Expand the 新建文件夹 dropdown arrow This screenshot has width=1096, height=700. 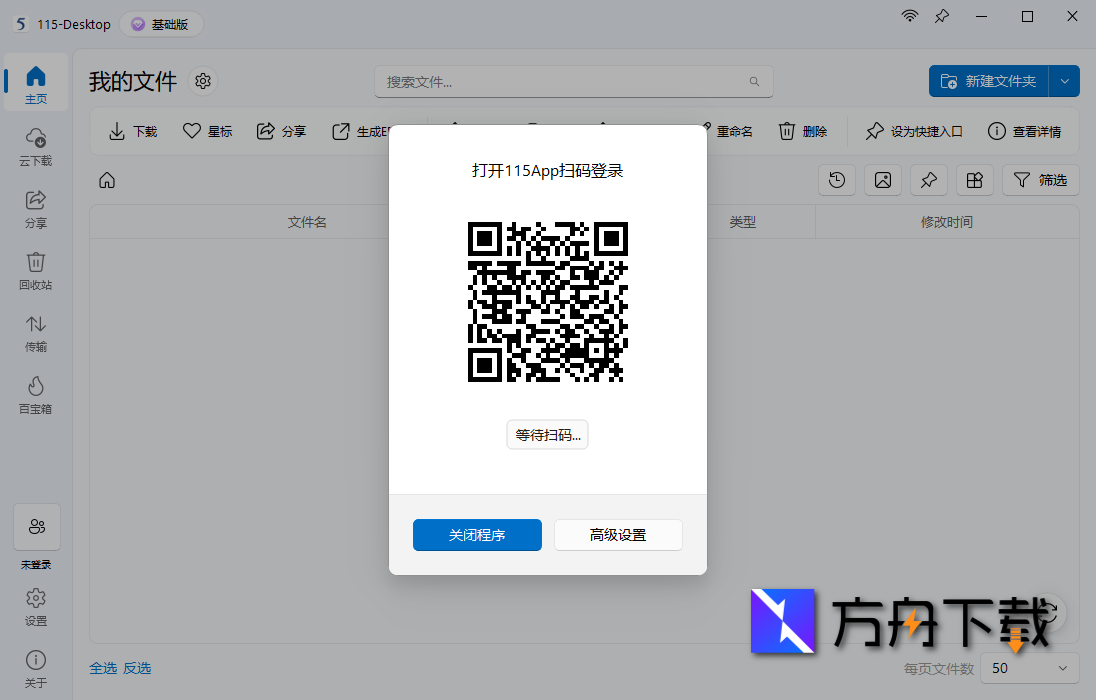tap(1064, 81)
